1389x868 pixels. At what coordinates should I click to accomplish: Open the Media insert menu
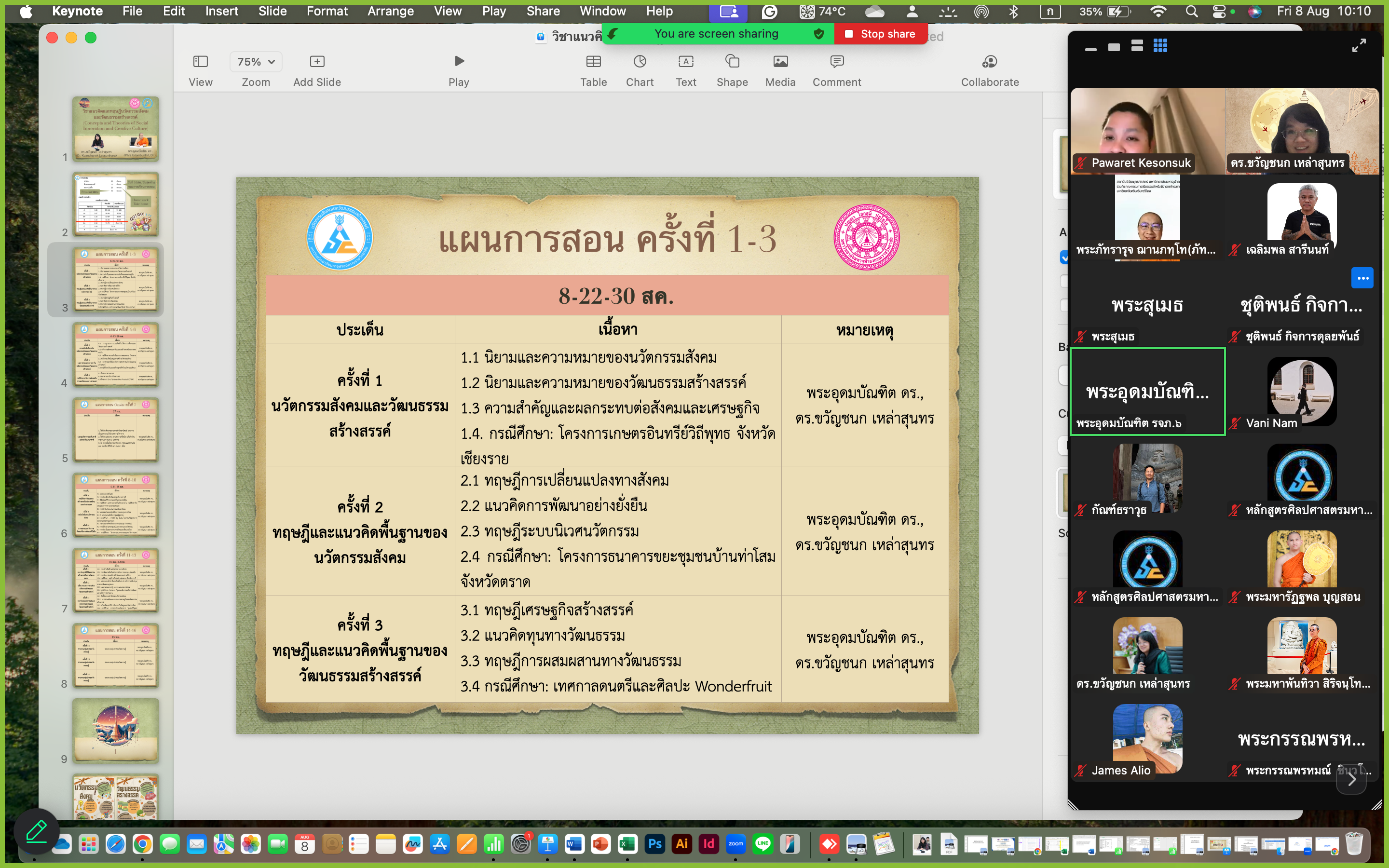coord(780,61)
